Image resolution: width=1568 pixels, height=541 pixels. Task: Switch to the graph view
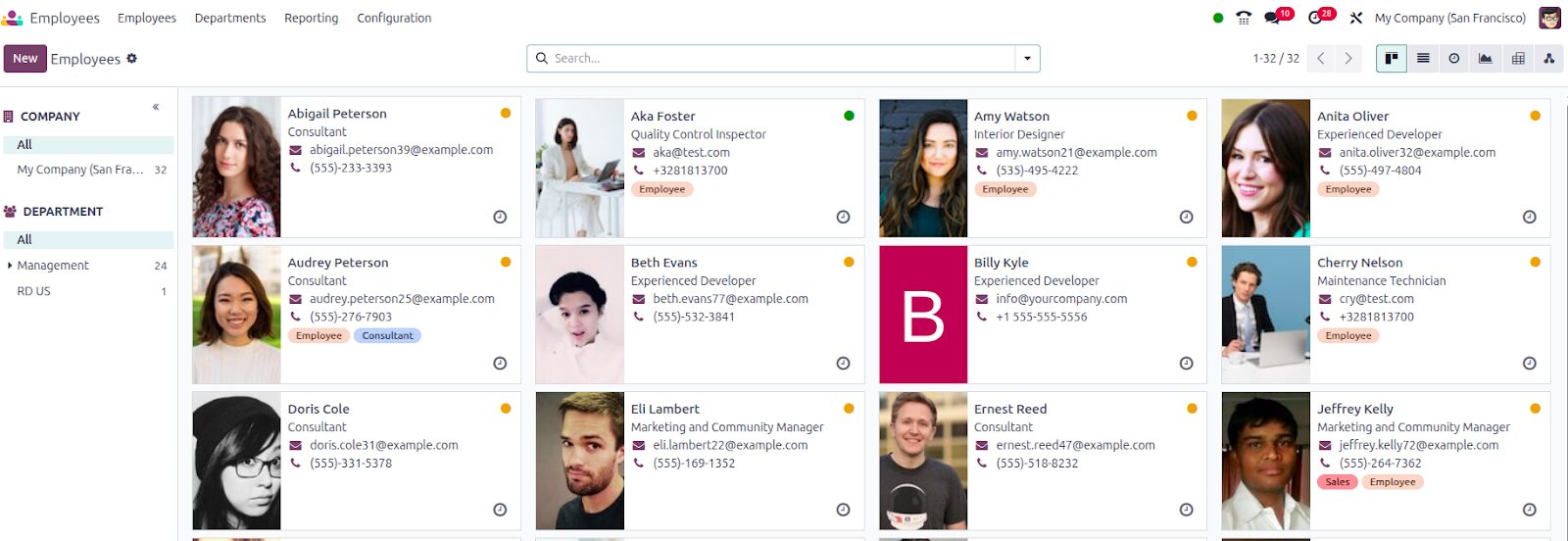(x=1486, y=59)
